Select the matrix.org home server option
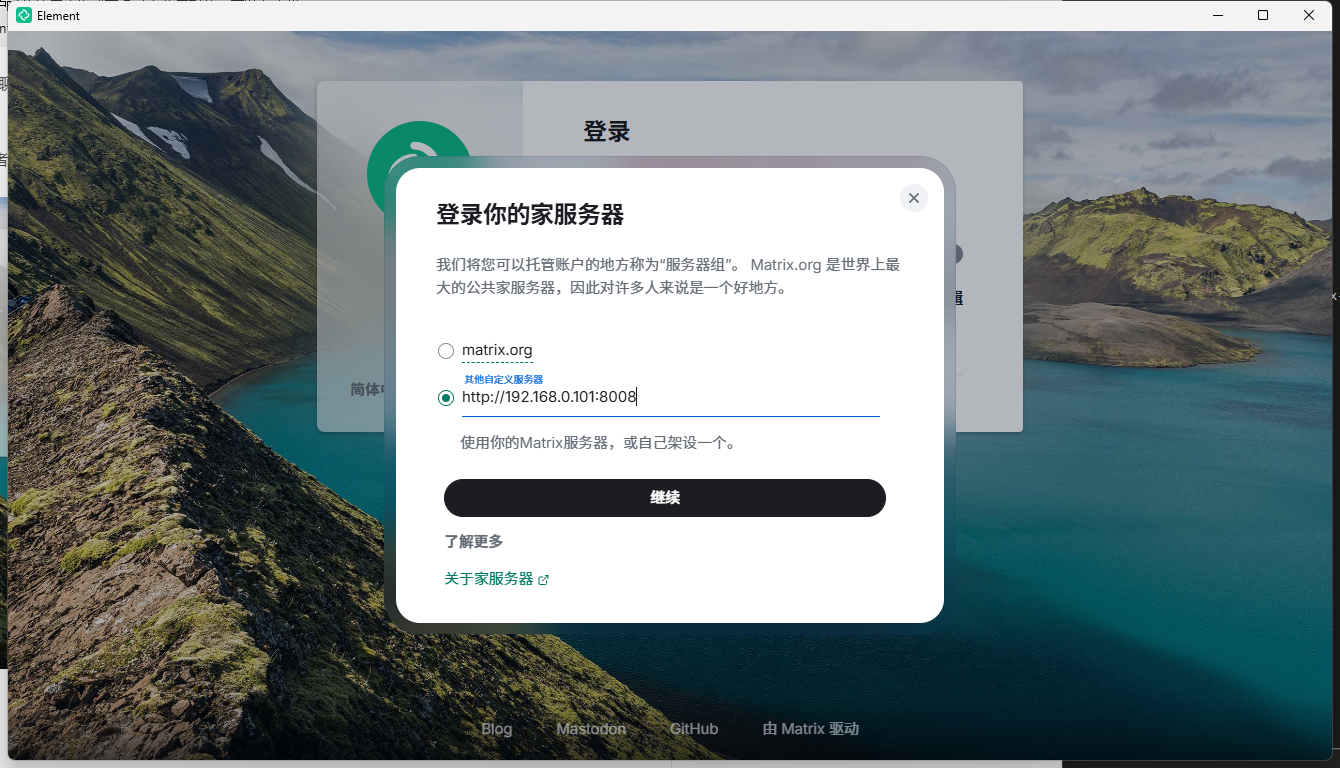 pyautogui.click(x=445, y=350)
